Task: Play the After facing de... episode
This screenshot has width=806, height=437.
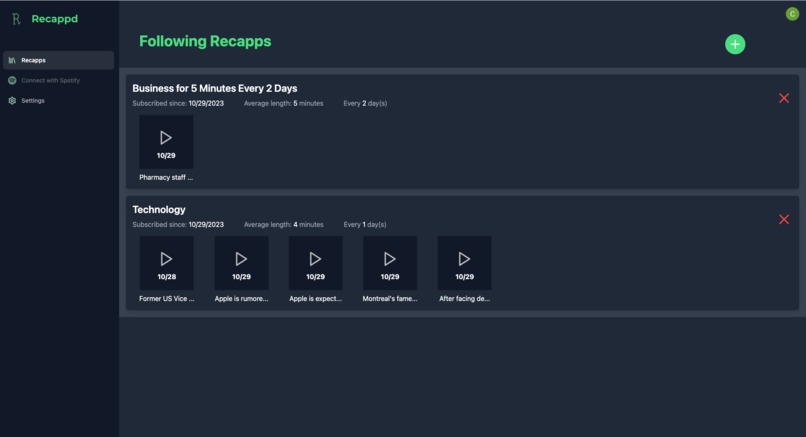Action: pyautogui.click(x=464, y=263)
